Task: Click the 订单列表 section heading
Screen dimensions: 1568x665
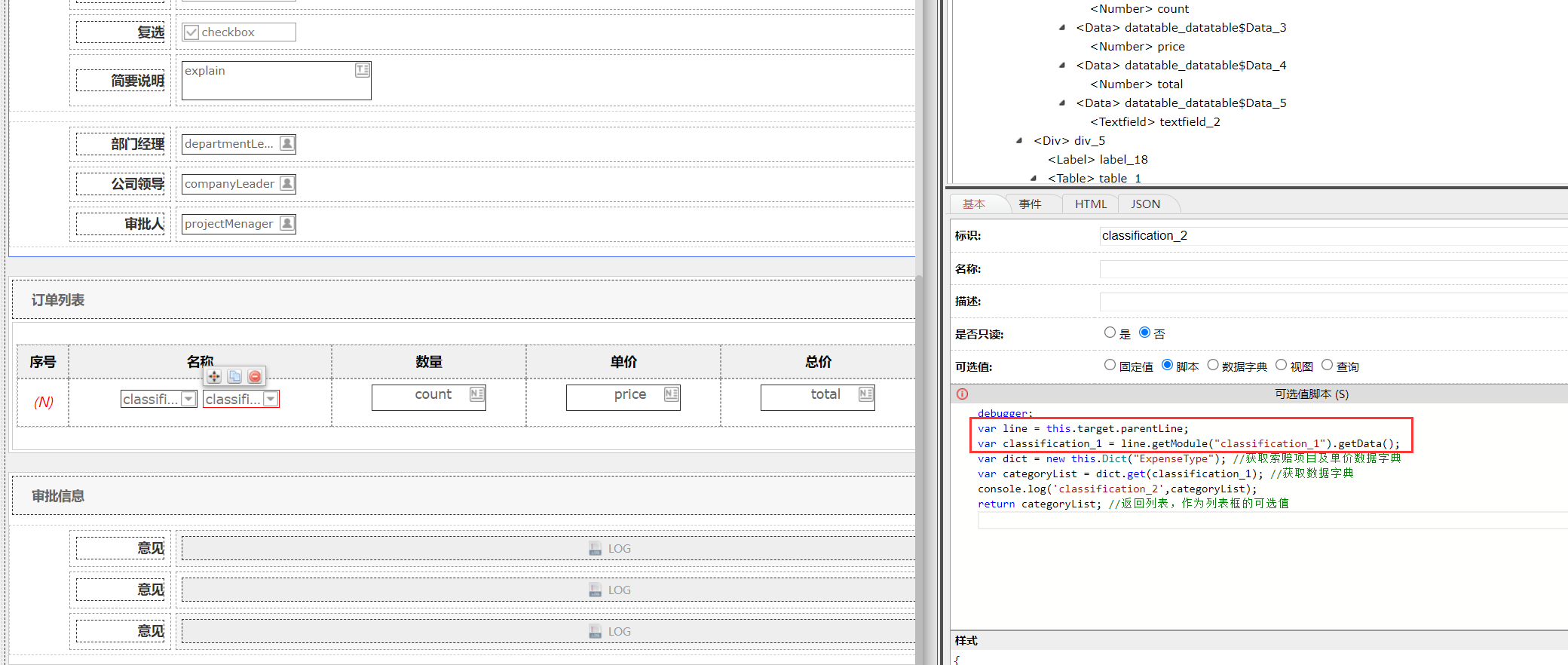Action: [x=57, y=300]
